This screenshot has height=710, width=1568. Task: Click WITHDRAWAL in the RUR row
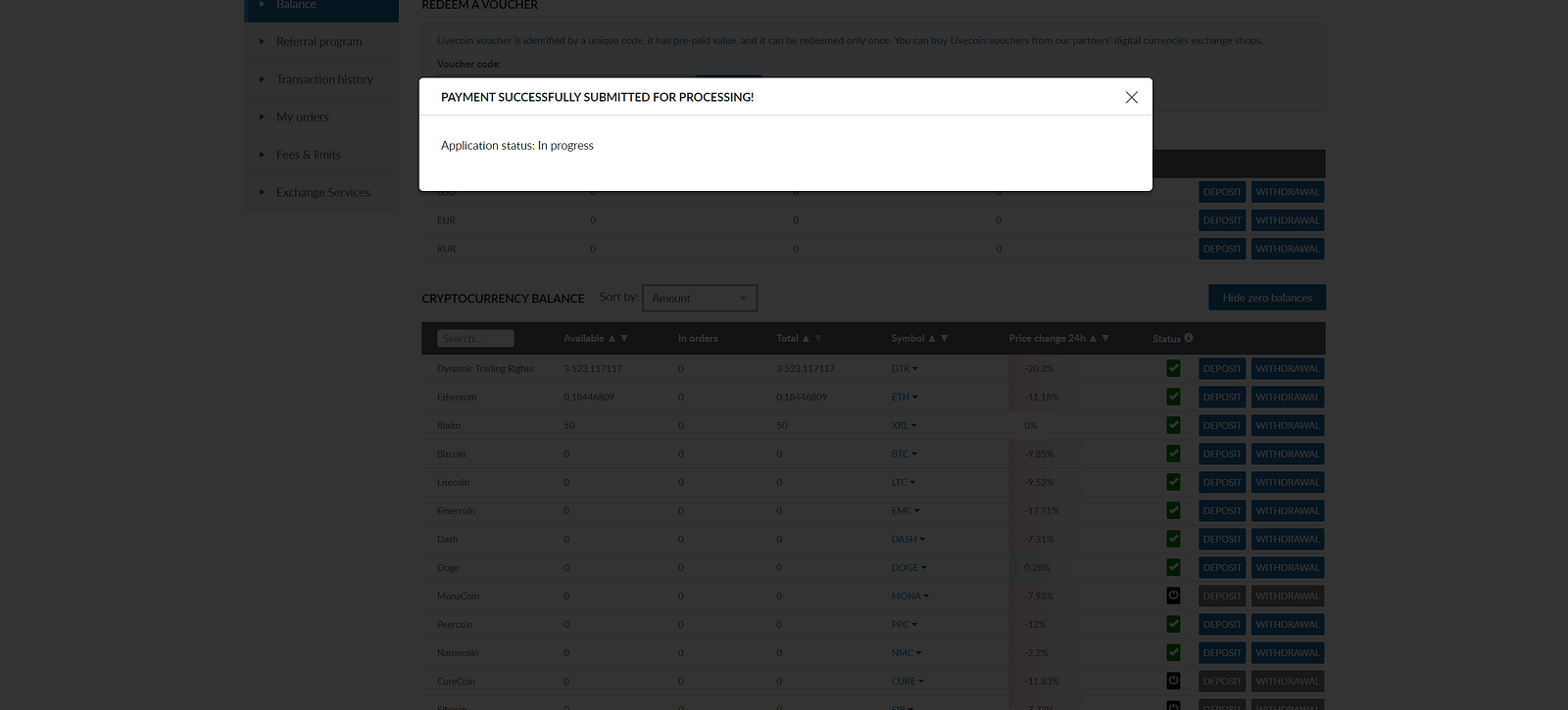pyautogui.click(x=1288, y=249)
